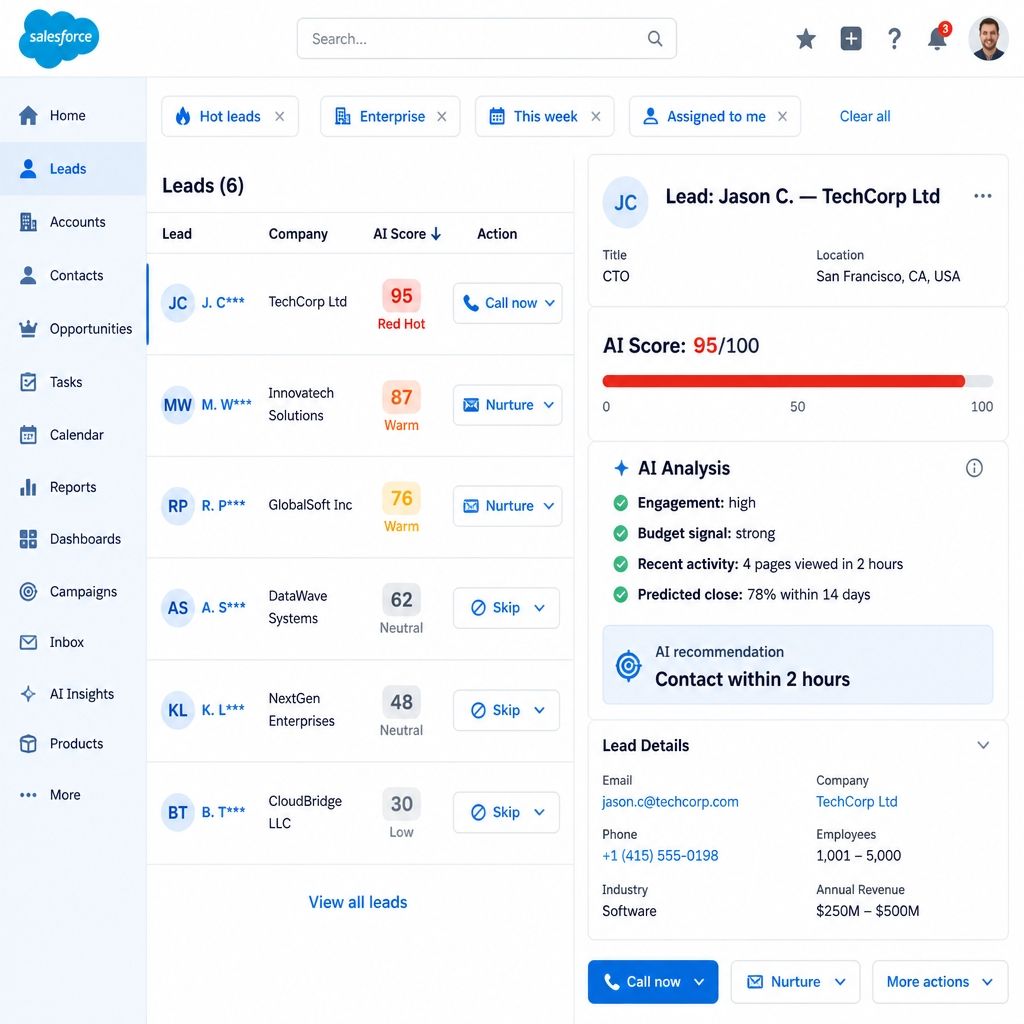Click the Hot leads flame icon
This screenshot has width=1024, height=1024.
[x=183, y=116]
